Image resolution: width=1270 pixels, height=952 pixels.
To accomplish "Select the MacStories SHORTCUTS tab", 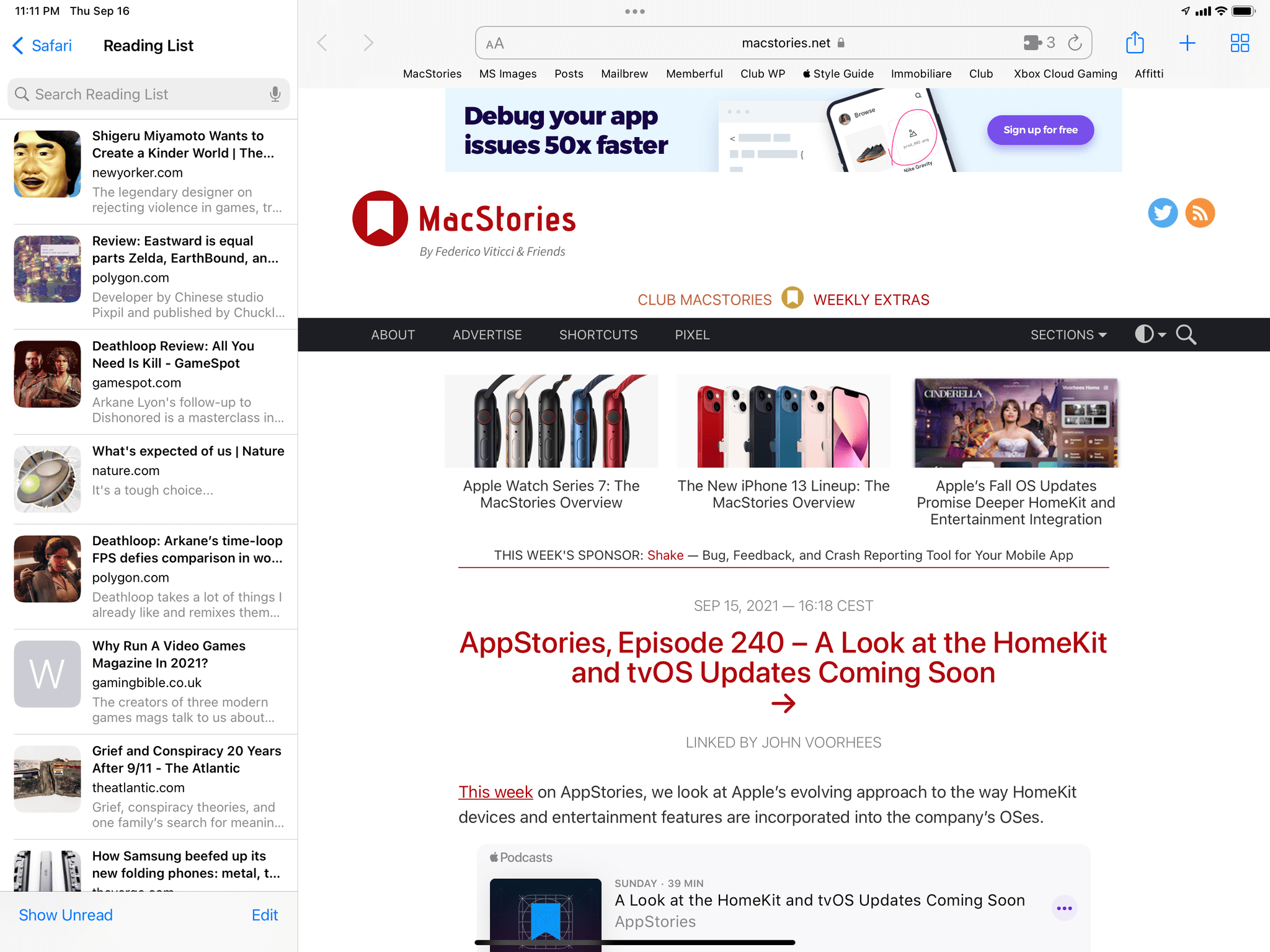I will click(x=598, y=334).
